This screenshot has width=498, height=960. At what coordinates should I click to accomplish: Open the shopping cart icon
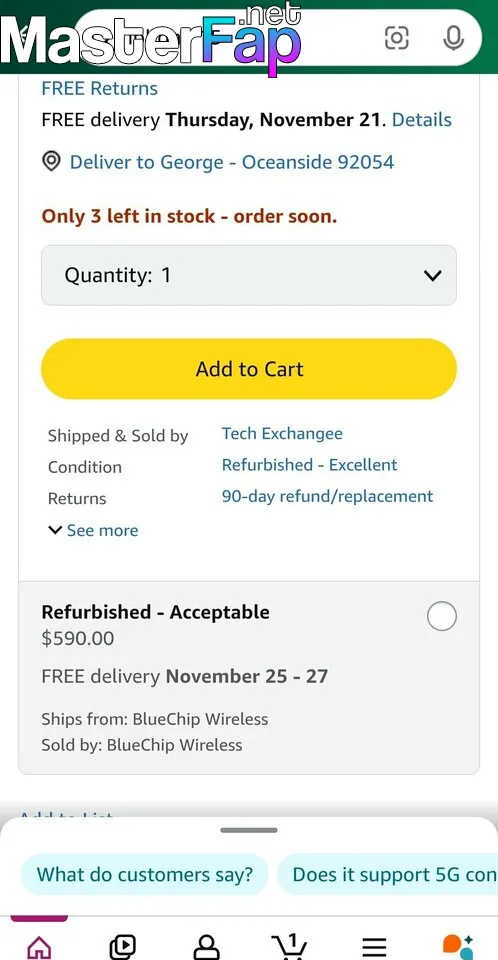coord(289,946)
